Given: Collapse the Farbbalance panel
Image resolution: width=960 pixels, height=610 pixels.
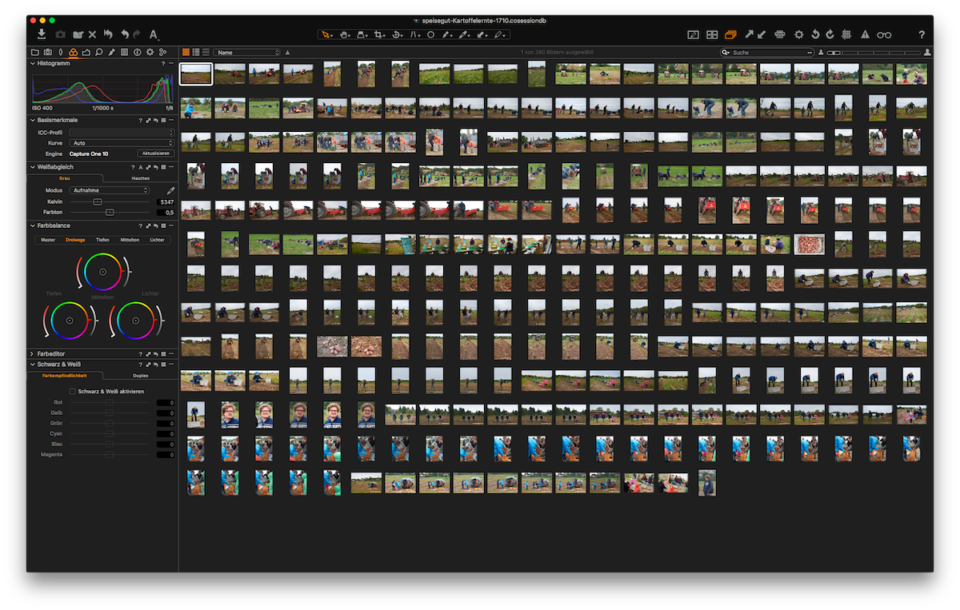Looking at the screenshot, I should click(x=32, y=225).
